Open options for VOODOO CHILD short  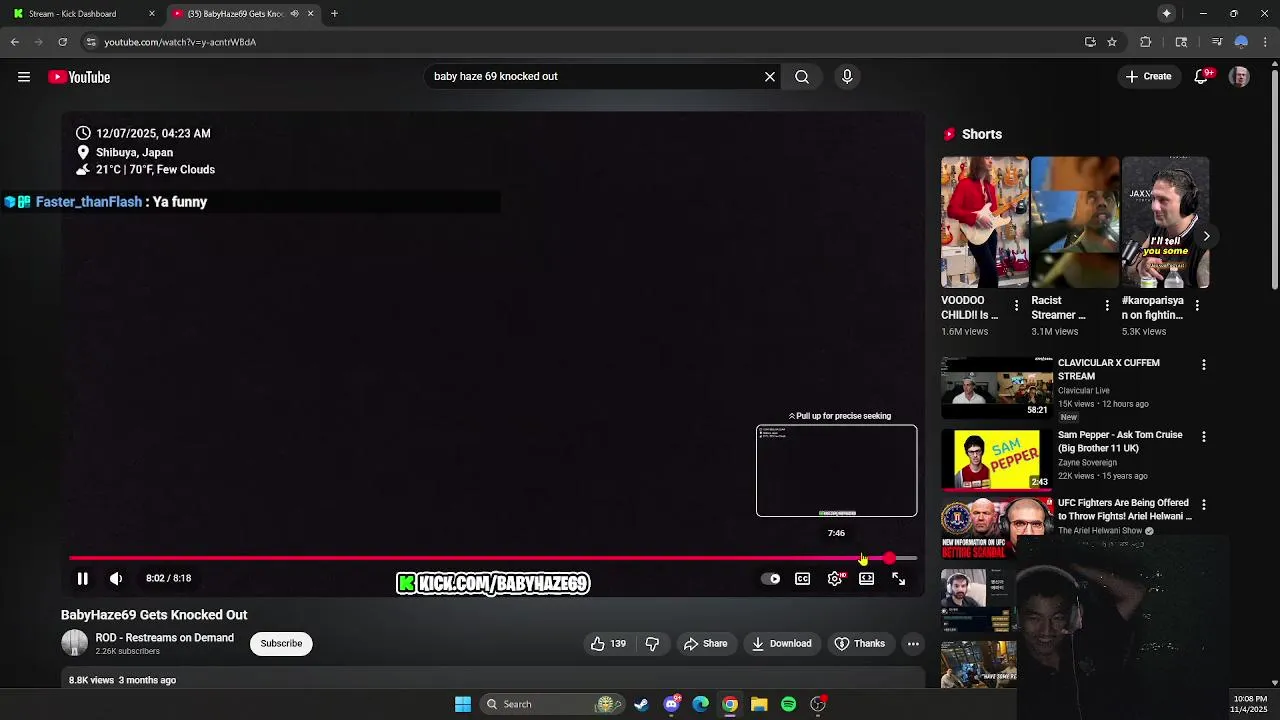(1017, 305)
